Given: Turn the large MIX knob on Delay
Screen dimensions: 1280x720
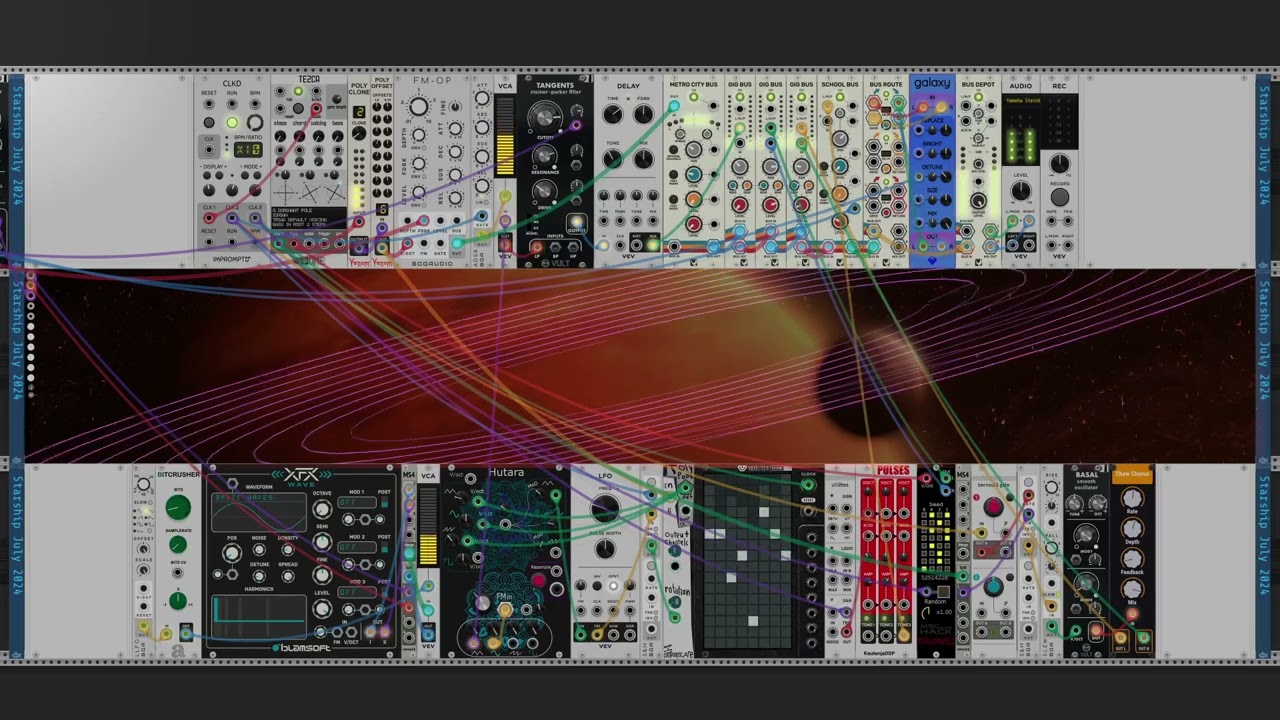Looking at the screenshot, I should (x=644, y=159).
